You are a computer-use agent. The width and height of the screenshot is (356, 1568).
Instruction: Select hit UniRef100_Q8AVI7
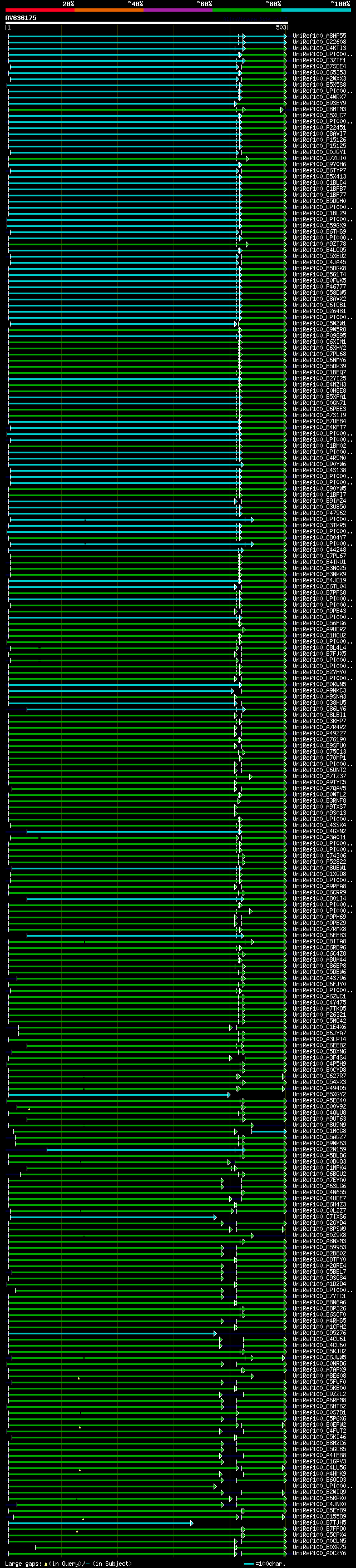coord(319,133)
